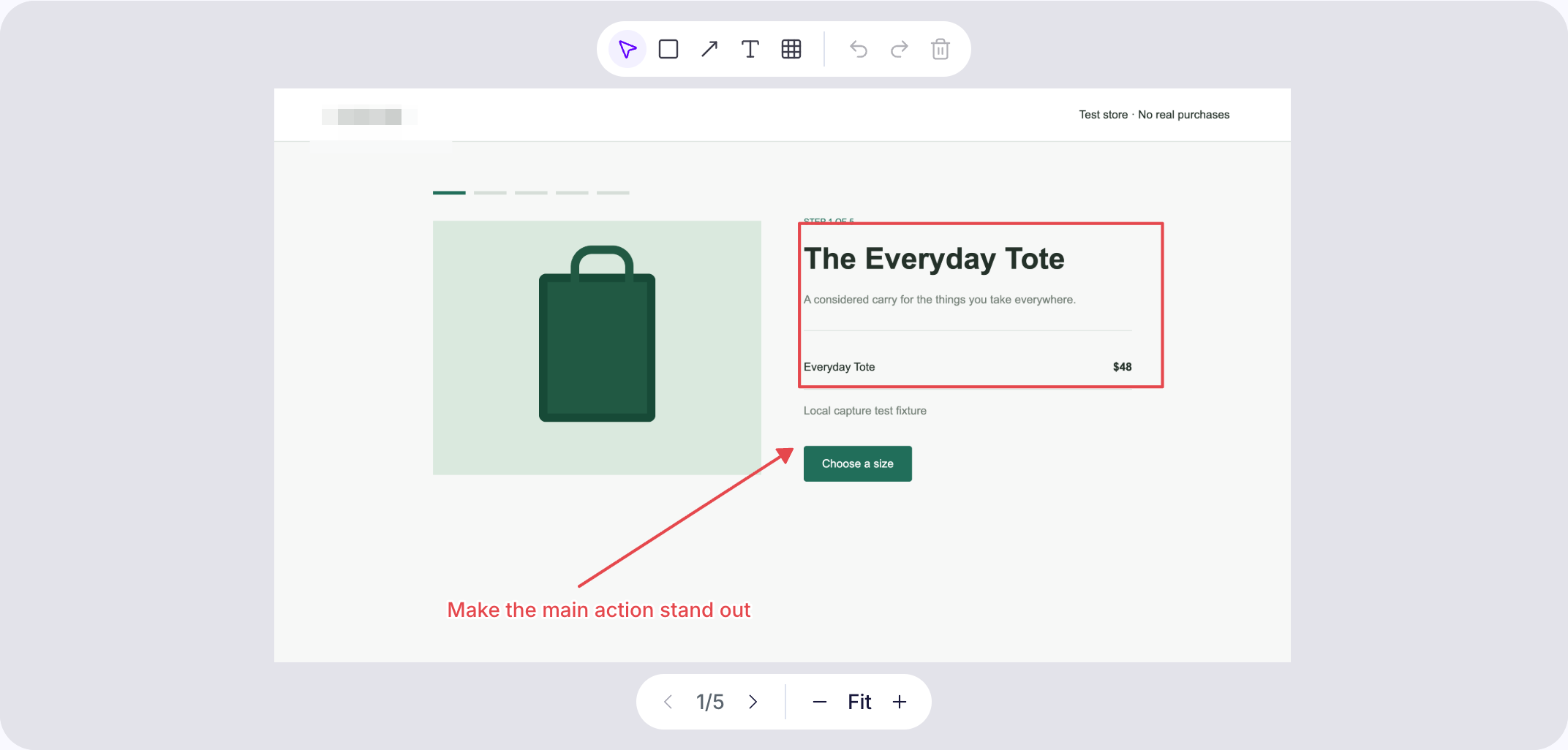Click the Everyday Tote line item label
This screenshot has height=750, width=1568.
tap(839, 367)
